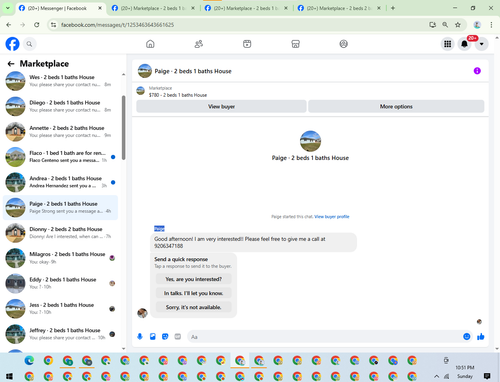
Task: Open the Facebook search magnifier
Action: (x=29, y=44)
